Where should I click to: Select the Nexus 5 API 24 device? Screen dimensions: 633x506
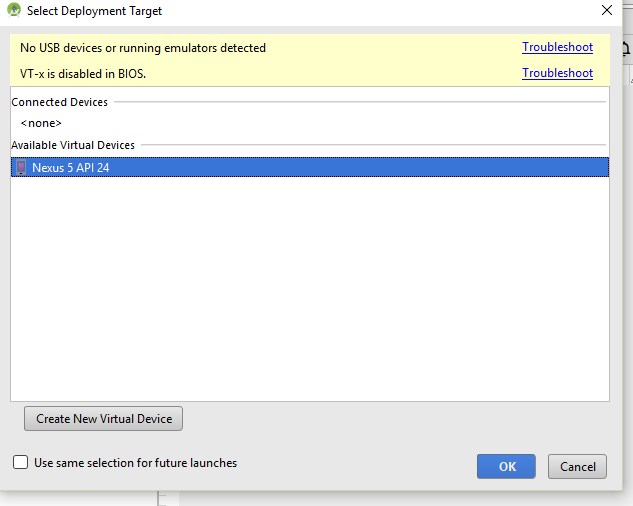(x=310, y=167)
